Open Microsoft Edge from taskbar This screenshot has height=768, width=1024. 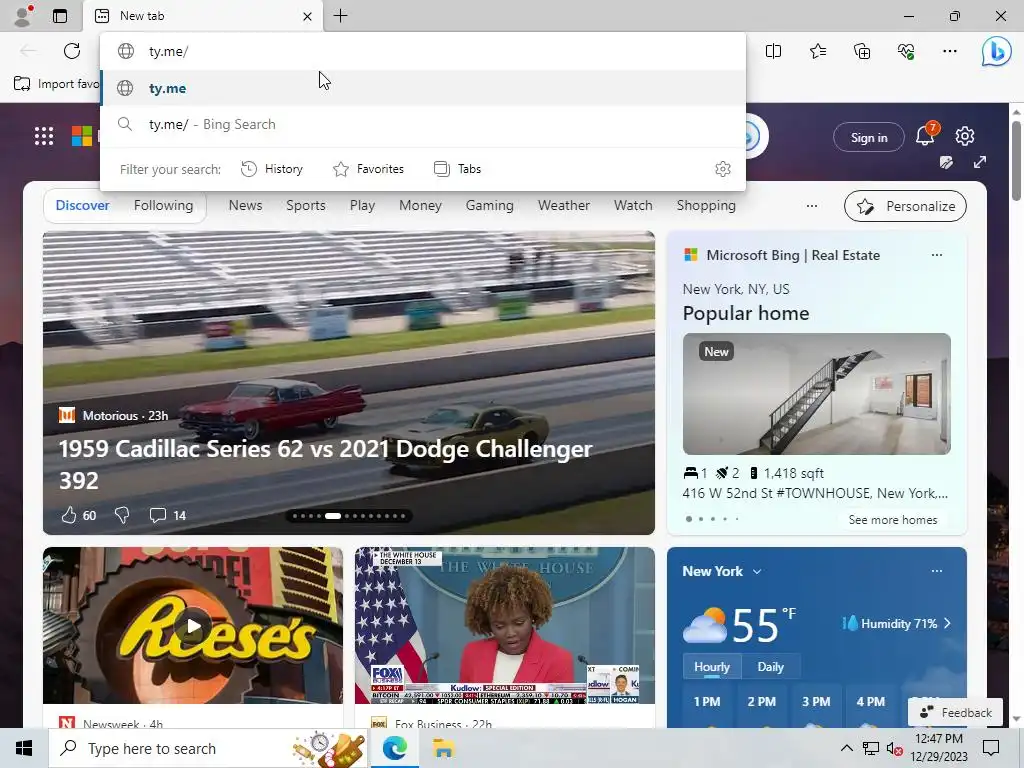point(394,748)
